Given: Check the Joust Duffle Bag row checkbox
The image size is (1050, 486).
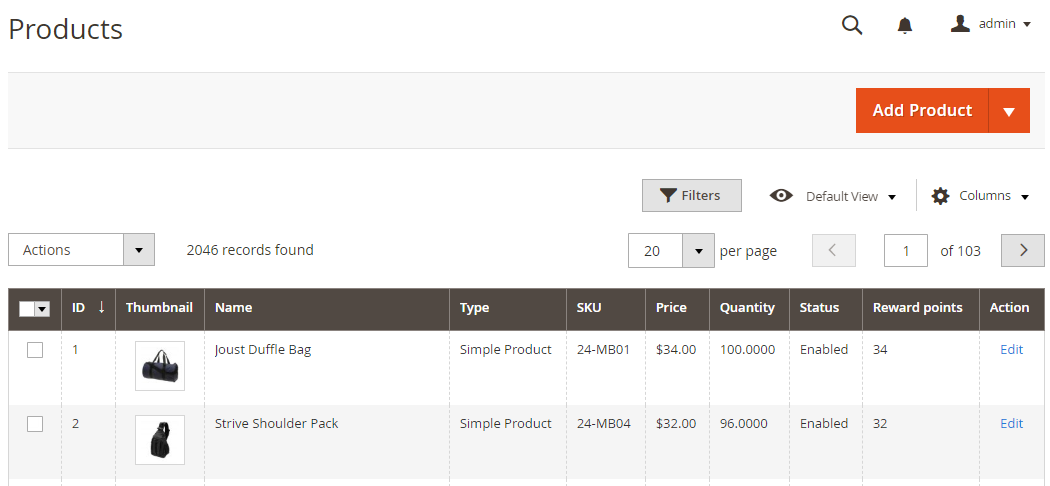Looking at the screenshot, I should tap(35, 350).
